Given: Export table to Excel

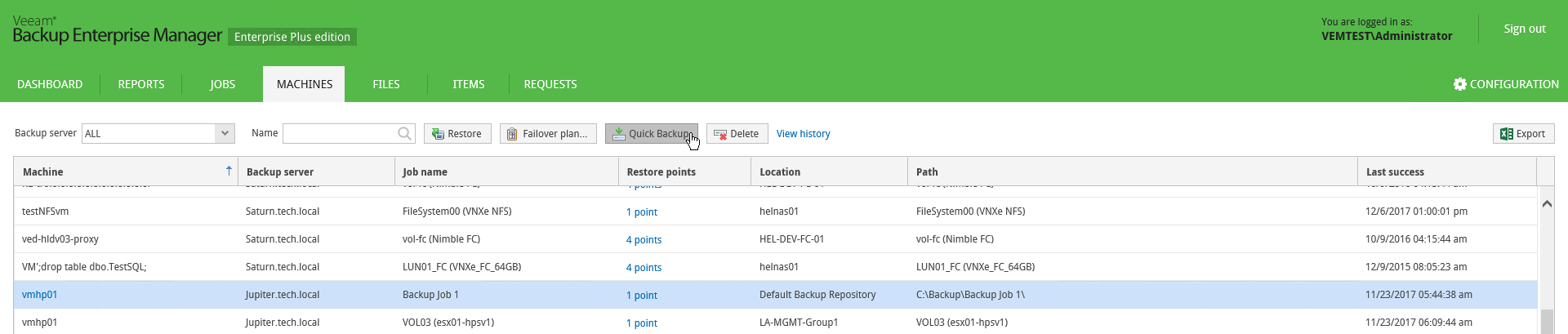Looking at the screenshot, I should coord(1523,134).
